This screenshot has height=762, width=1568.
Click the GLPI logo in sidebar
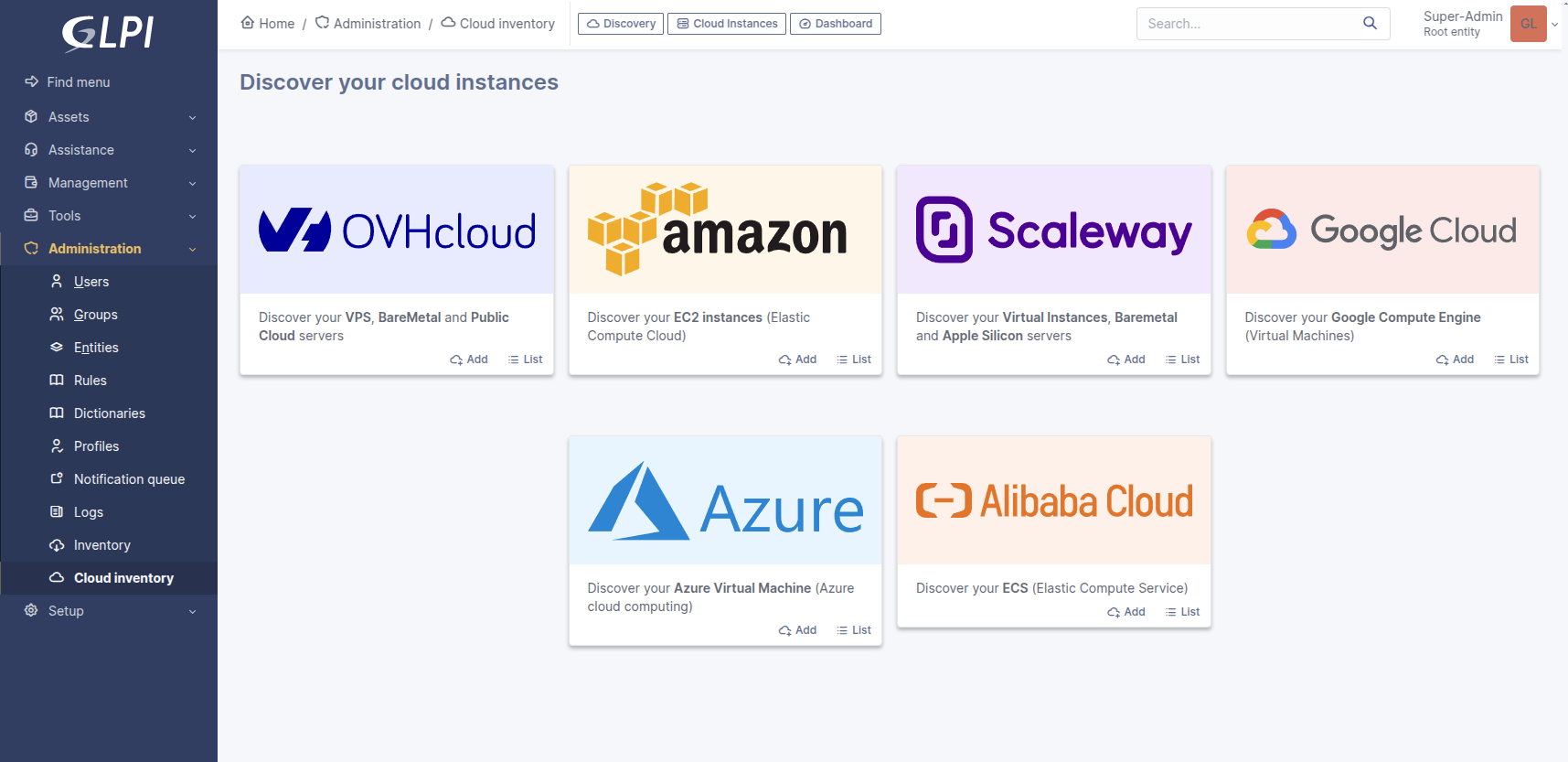click(108, 34)
